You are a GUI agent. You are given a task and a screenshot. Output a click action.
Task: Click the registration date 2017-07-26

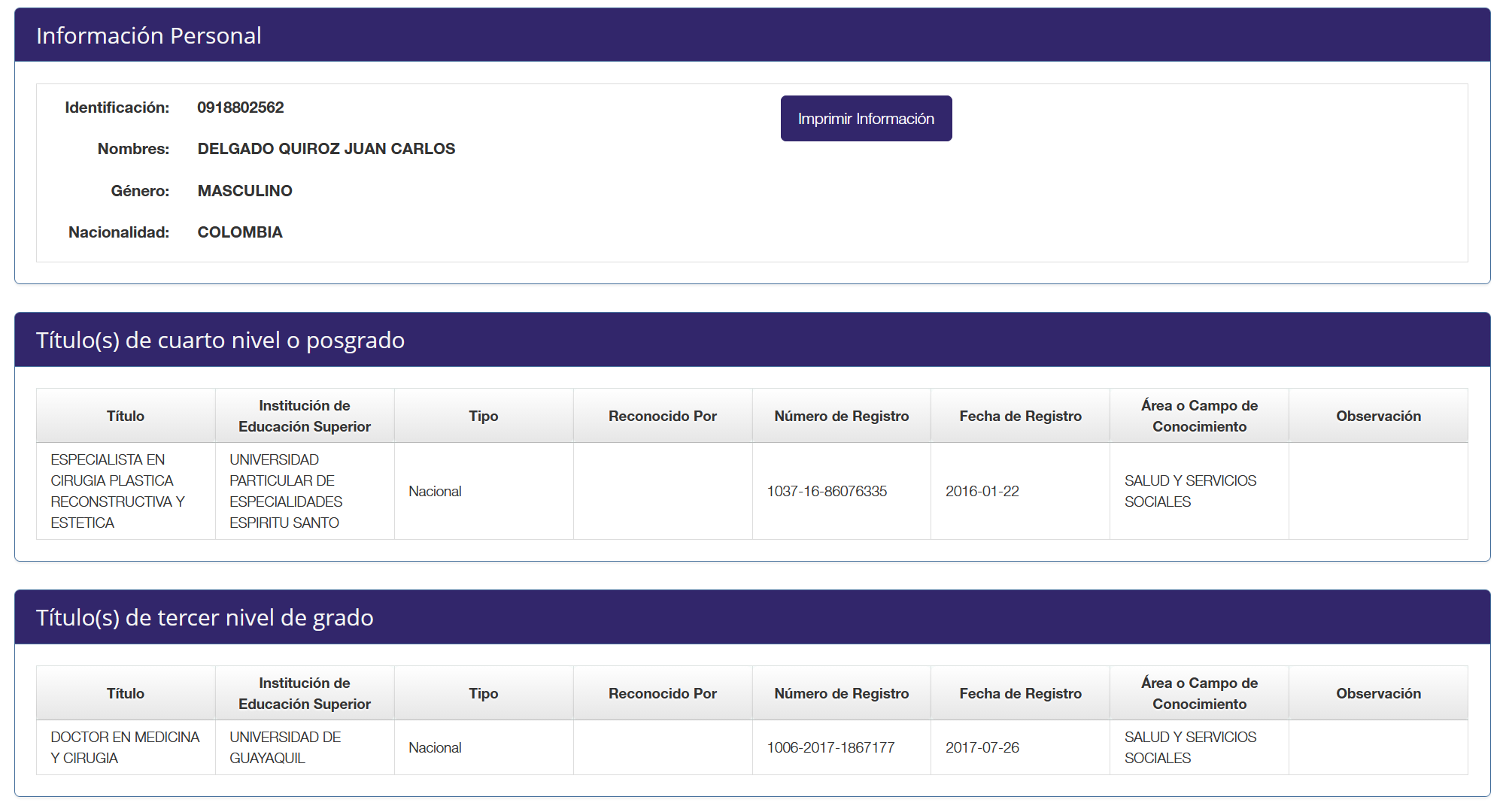click(x=982, y=747)
